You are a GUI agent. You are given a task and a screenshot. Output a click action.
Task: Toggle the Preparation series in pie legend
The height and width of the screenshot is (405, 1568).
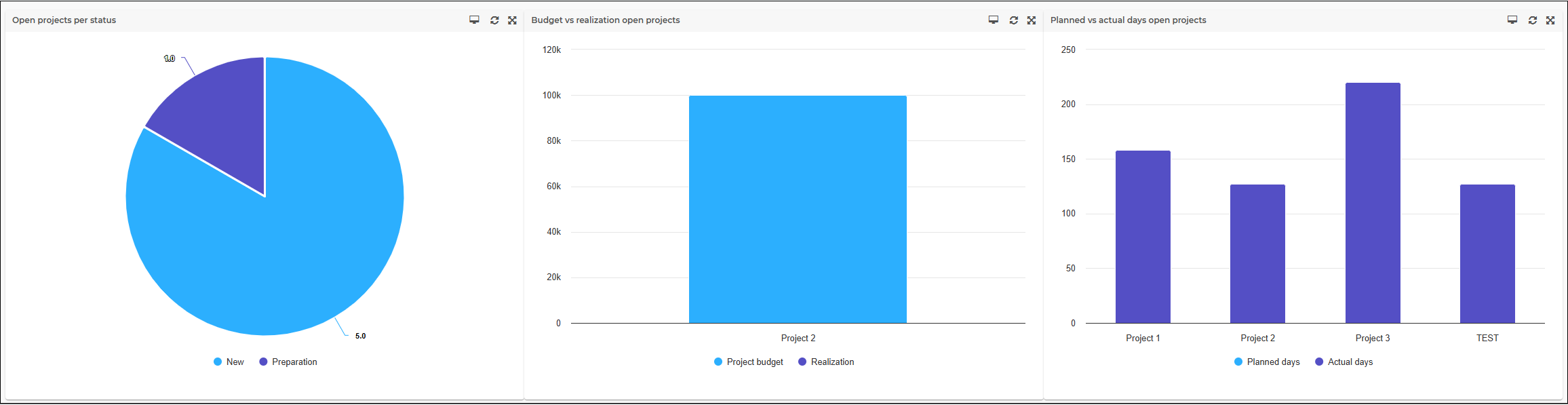click(x=288, y=362)
